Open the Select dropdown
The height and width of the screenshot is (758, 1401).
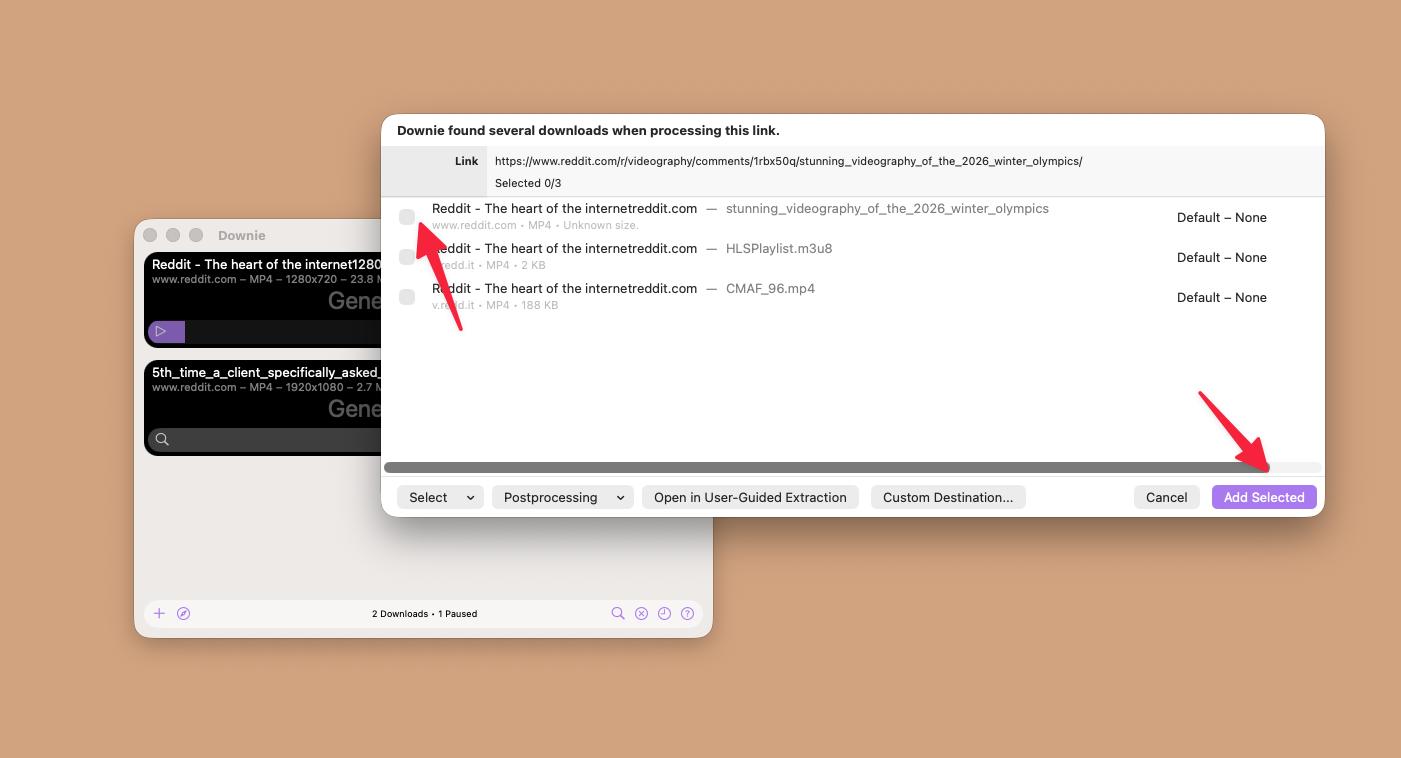pos(440,497)
